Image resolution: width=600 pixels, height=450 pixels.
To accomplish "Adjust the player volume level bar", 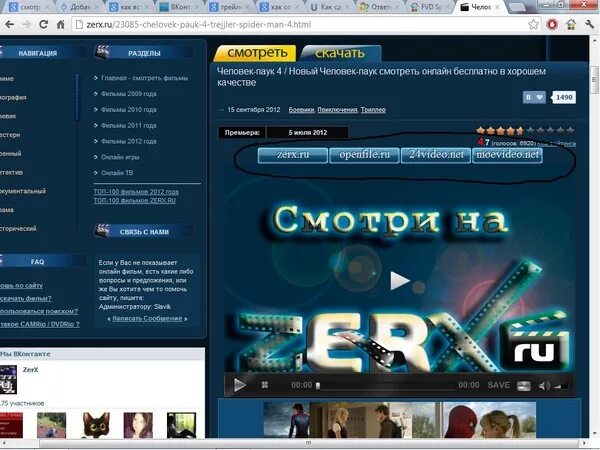I will pos(561,386).
